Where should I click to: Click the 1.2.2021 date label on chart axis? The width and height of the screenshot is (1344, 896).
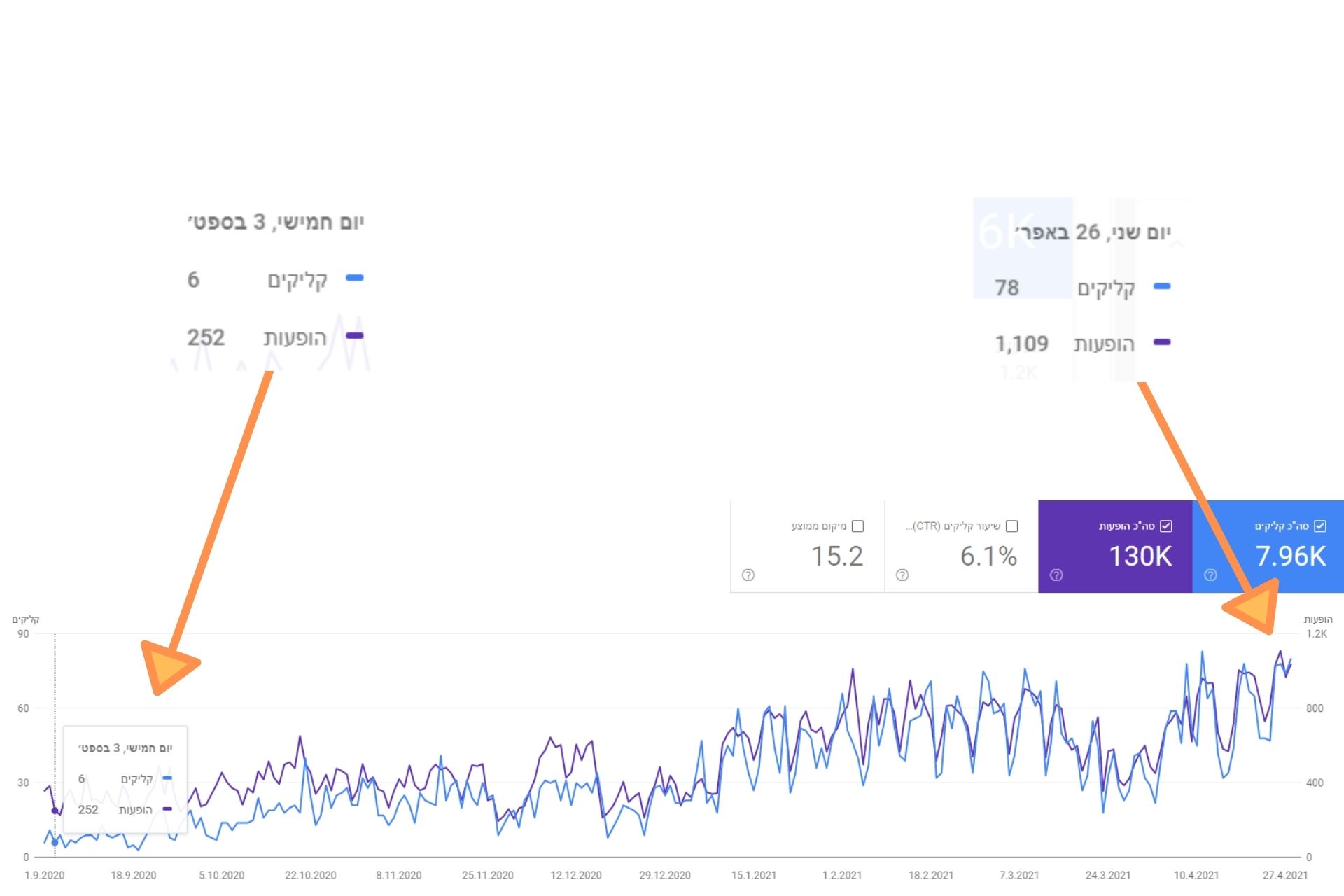[842, 875]
